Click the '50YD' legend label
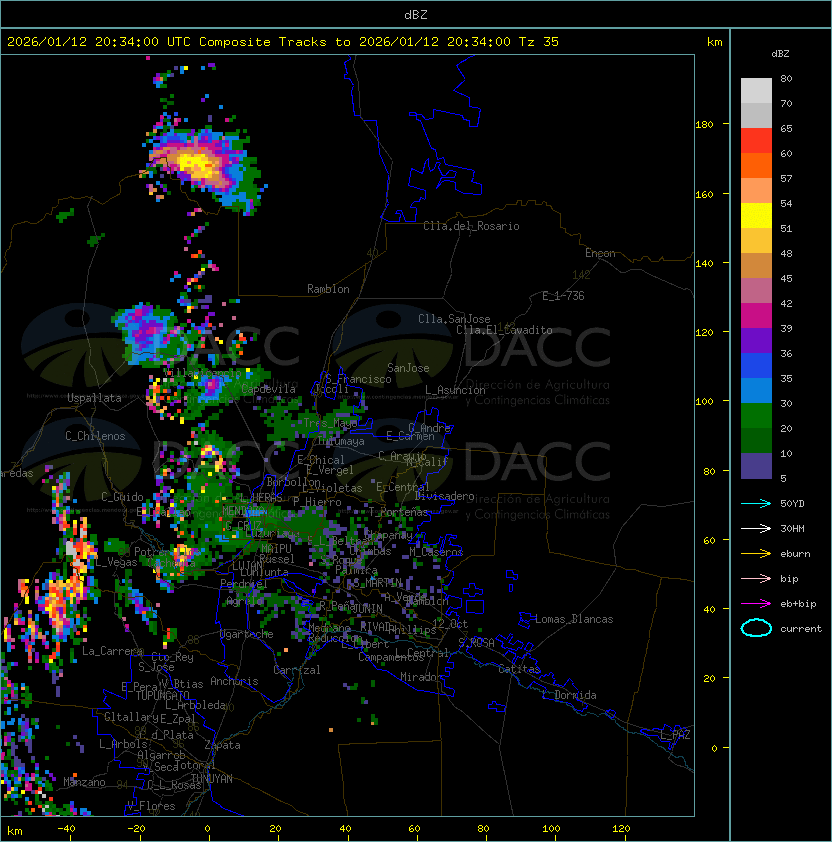This screenshot has height=842, width=832. [792, 503]
